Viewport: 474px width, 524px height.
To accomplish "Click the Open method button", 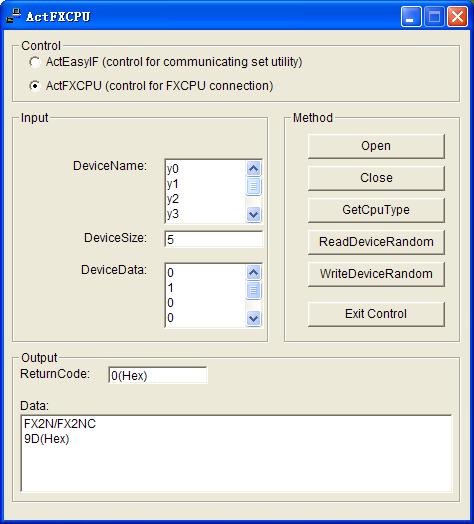I will pos(376,146).
